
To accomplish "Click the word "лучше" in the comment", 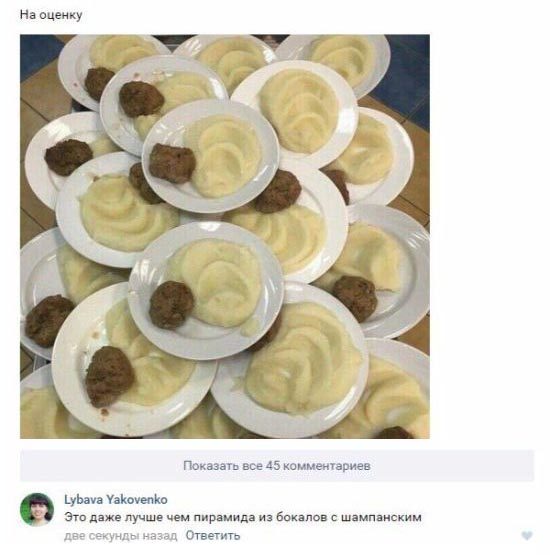I will (143, 517).
